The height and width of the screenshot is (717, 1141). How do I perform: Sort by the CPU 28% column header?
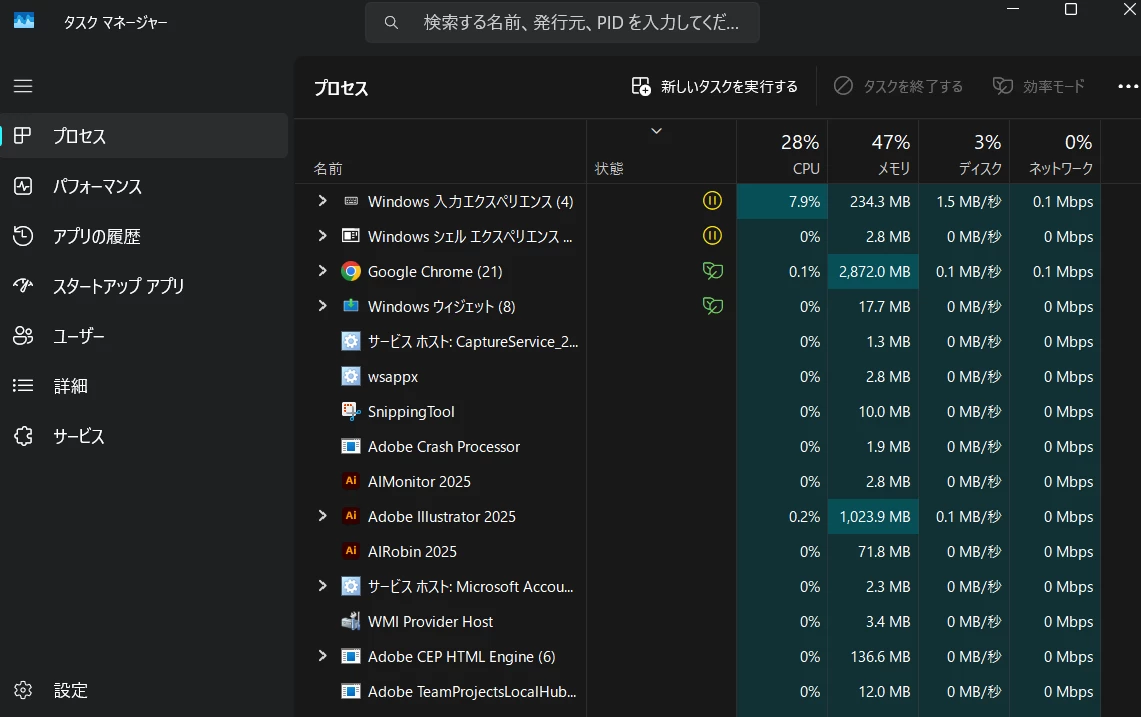782,151
